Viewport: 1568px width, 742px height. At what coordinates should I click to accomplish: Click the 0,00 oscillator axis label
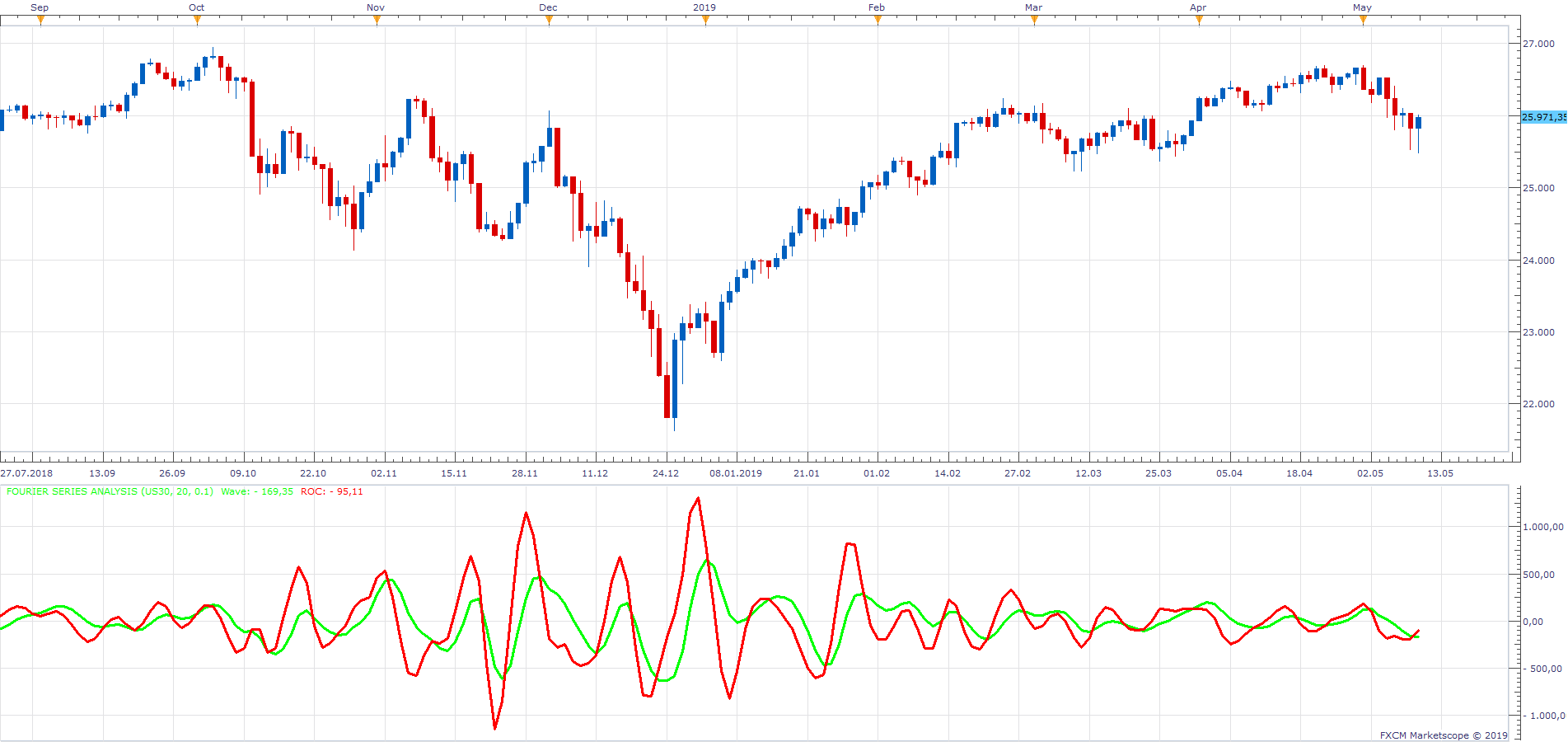(1533, 622)
